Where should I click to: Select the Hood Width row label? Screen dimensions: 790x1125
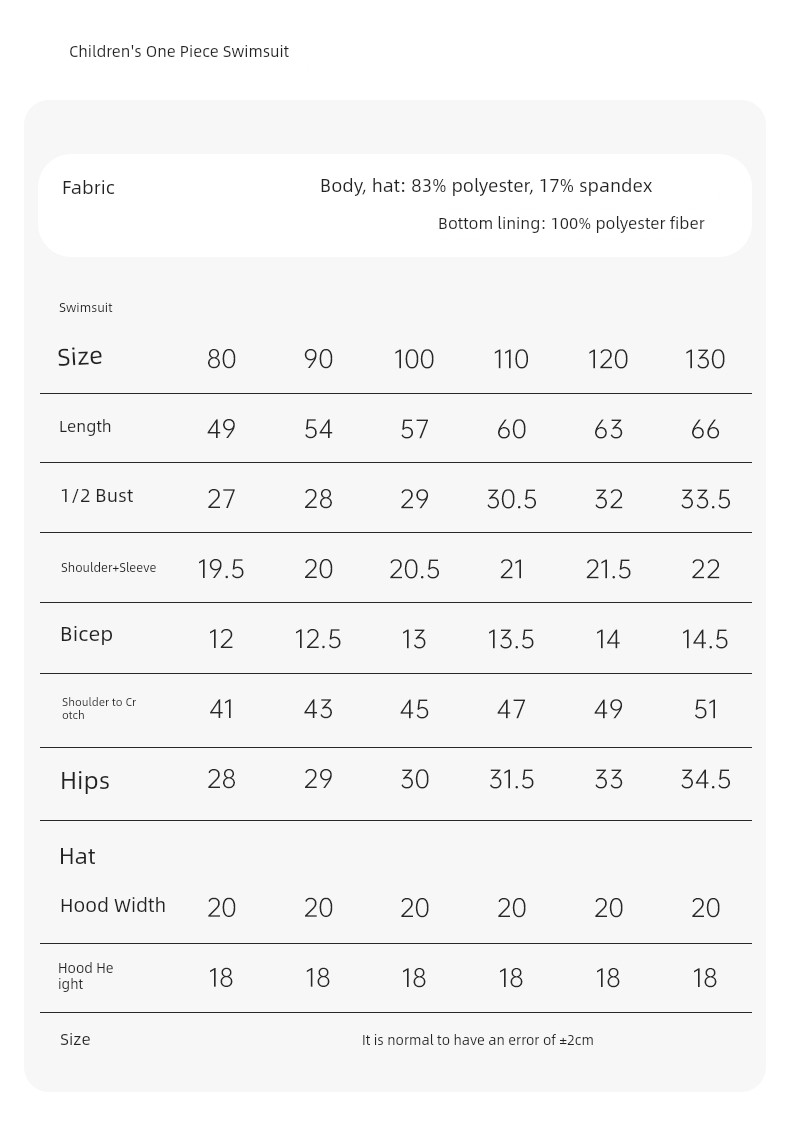[x=113, y=905]
